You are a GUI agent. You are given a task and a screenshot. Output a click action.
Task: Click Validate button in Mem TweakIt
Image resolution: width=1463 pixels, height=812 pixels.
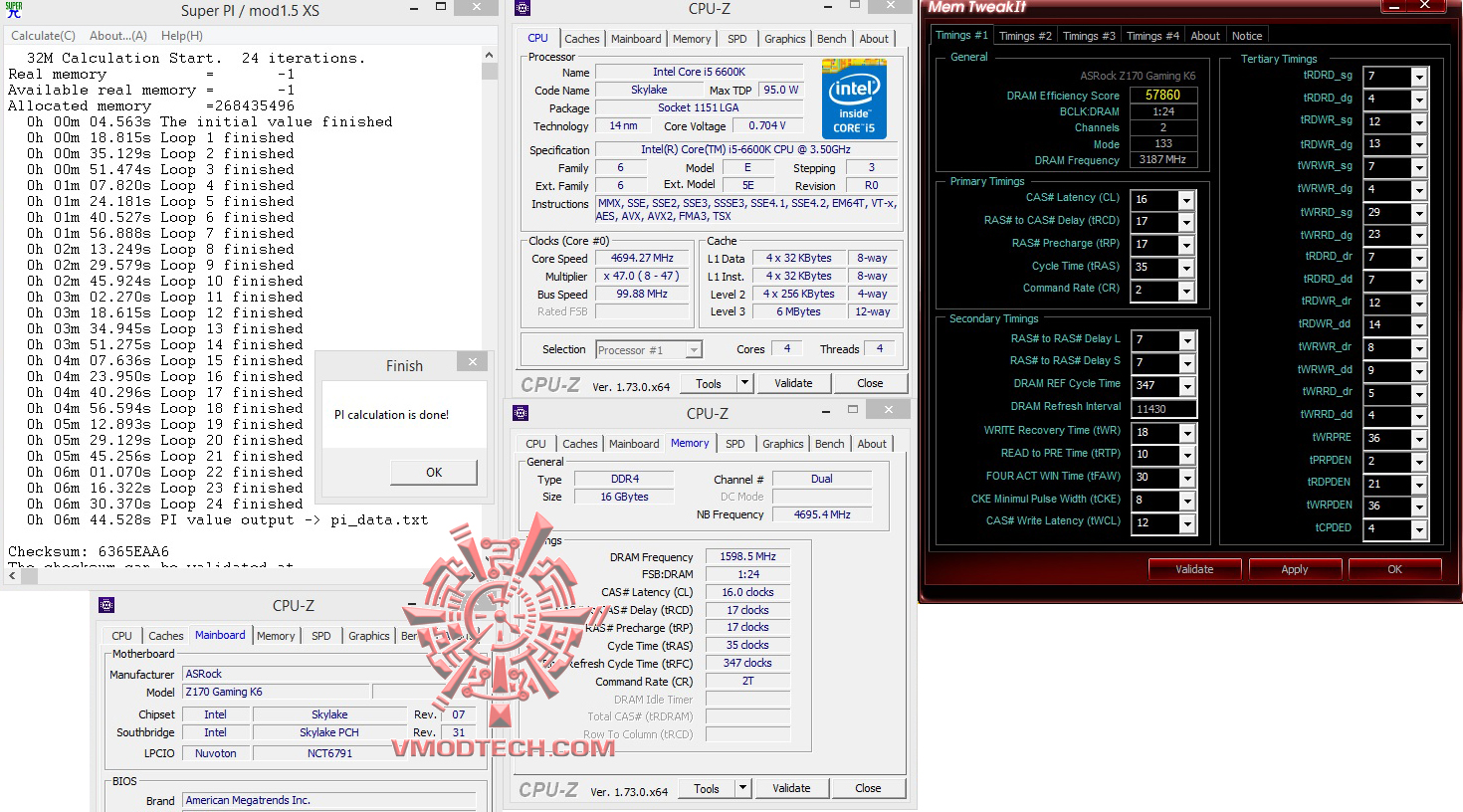(1194, 569)
